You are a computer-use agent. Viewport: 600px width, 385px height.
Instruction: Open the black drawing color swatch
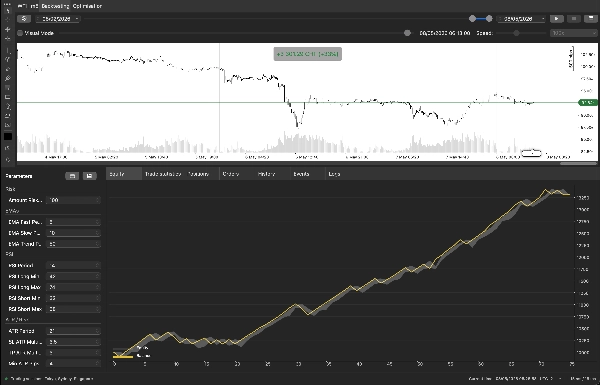pos(8,137)
